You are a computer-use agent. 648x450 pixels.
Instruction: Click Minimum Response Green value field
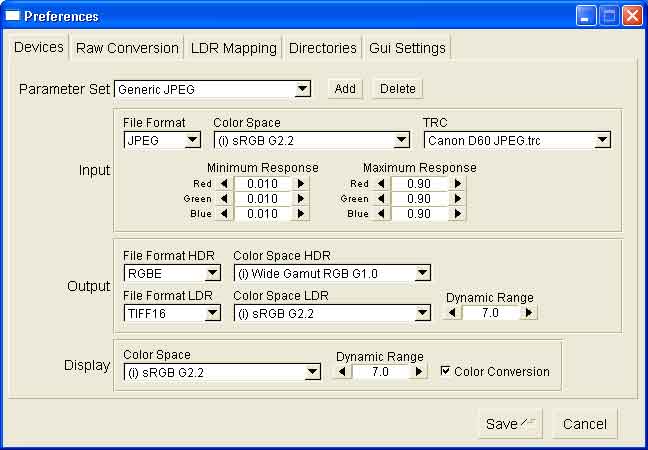point(262,199)
